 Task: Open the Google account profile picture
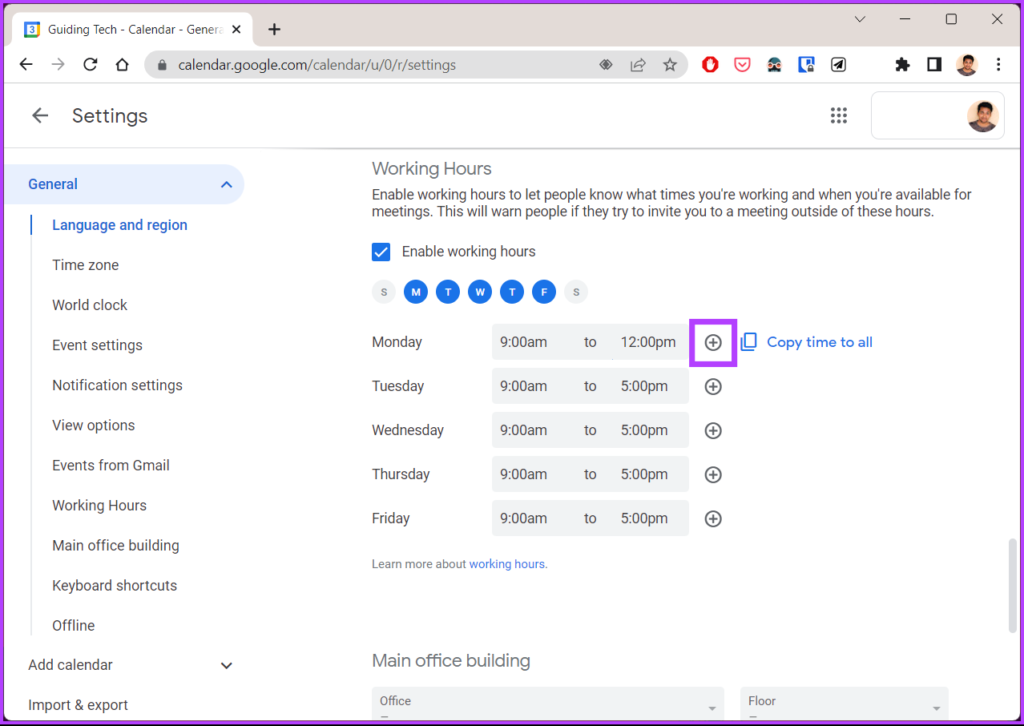(983, 116)
